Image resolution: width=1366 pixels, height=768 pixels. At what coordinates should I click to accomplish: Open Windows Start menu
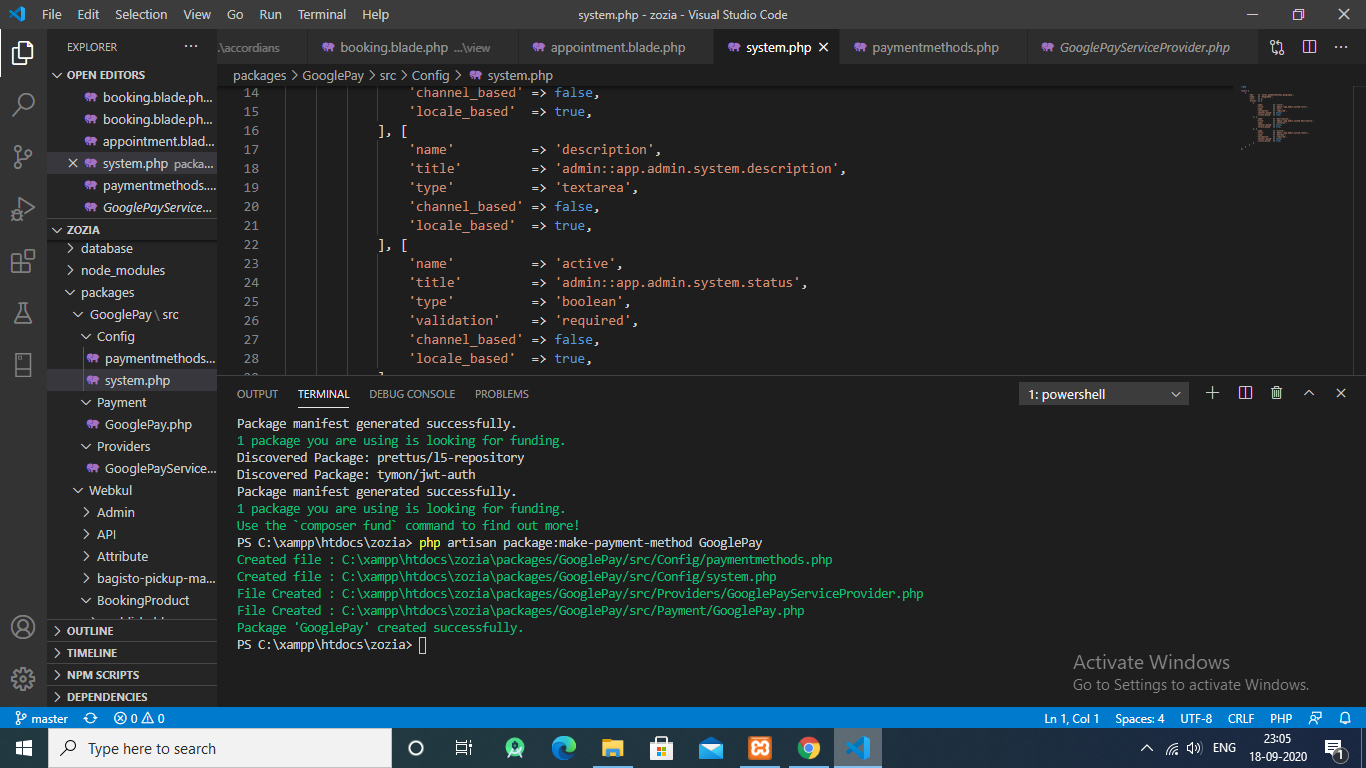(23, 748)
